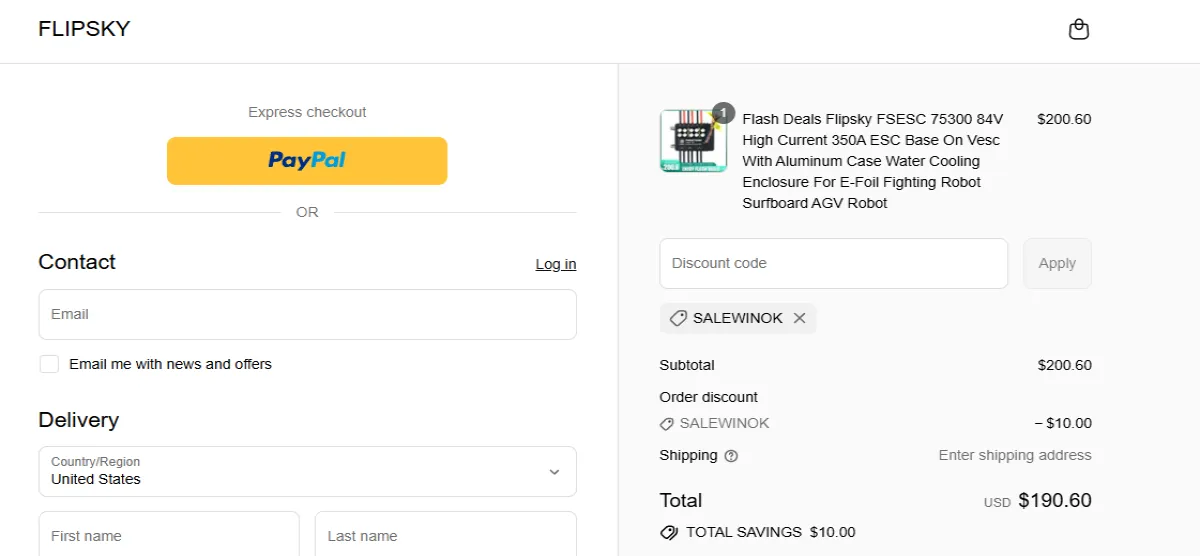Viewport: 1200px width, 556px height.
Task: Click the discount amount − $10.00
Action: coord(1063,423)
